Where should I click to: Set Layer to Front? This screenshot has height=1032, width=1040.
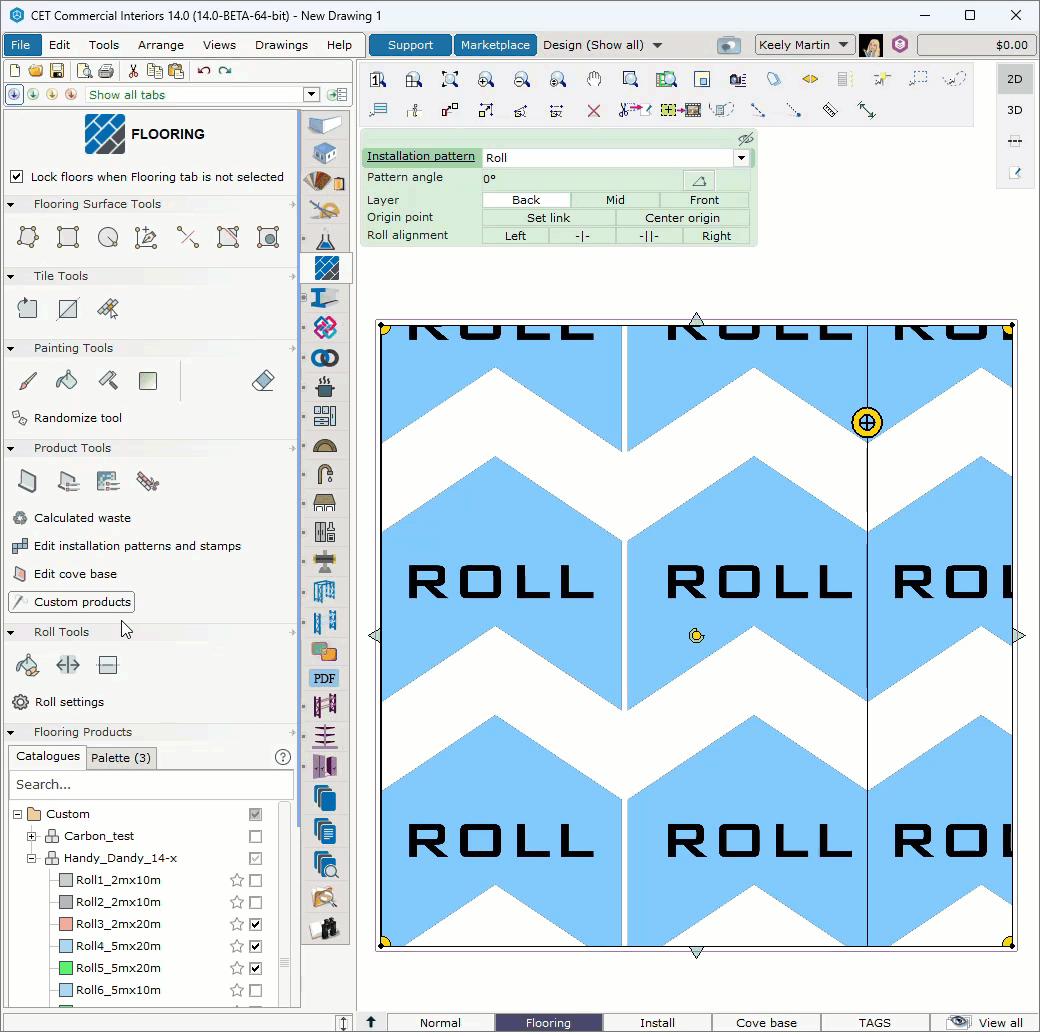pyautogui.click(x=704, y=200)
